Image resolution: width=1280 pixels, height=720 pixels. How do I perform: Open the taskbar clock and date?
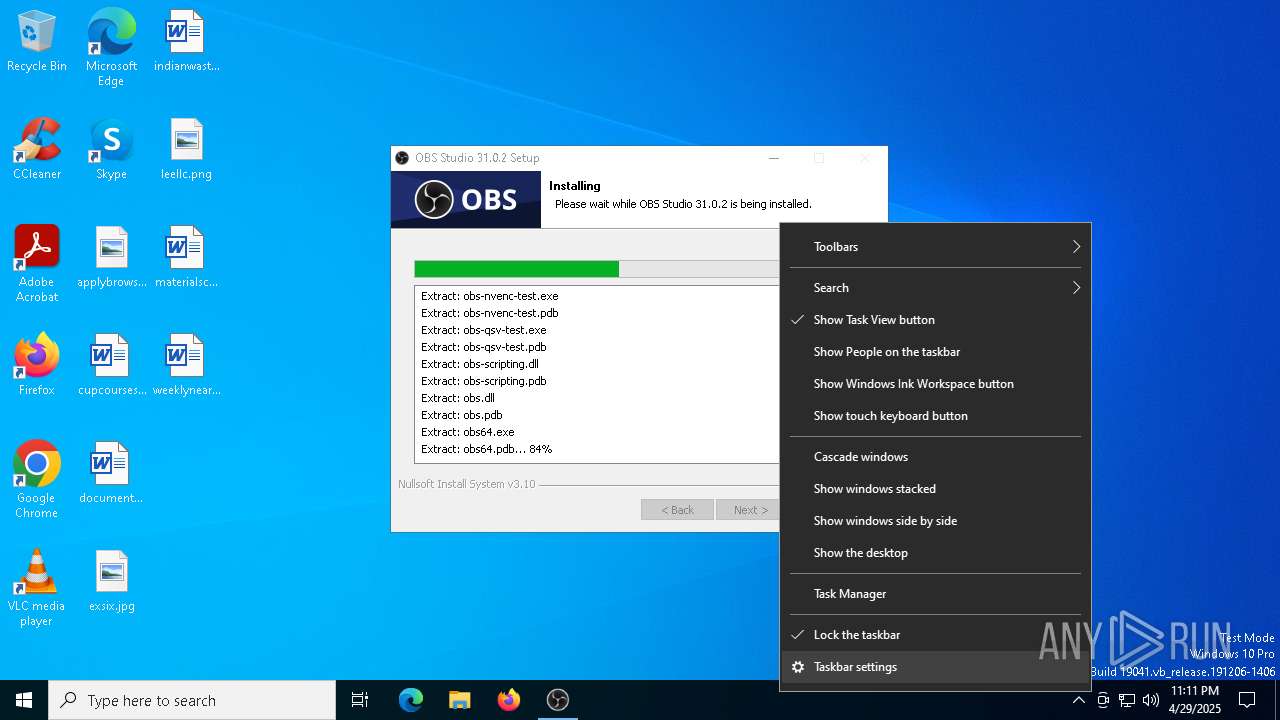[x=1195, y=700]
